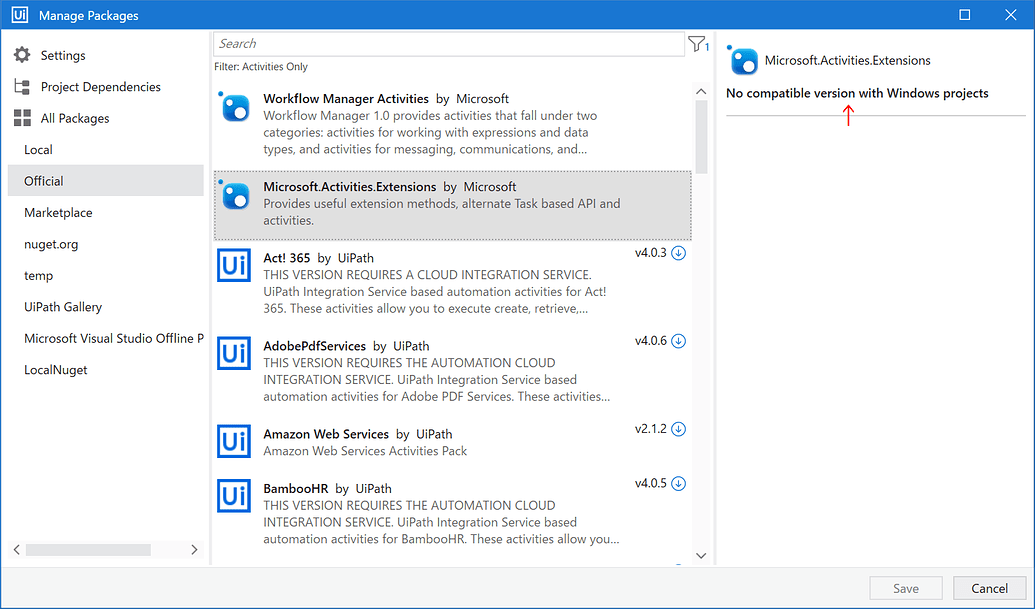Download the BambooHR package

(x=679, y=484)
